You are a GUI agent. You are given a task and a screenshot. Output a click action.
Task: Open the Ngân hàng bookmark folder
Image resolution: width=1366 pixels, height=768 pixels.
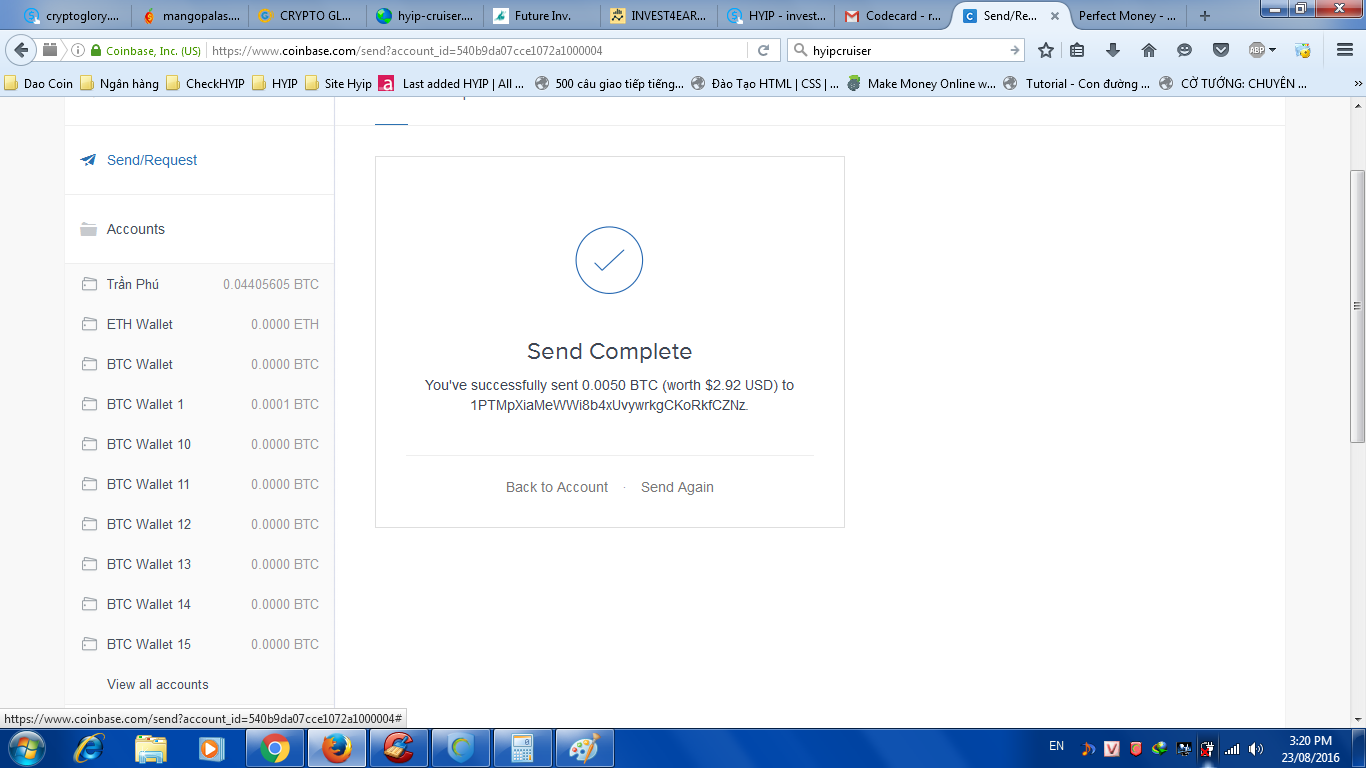click(120, 84)
